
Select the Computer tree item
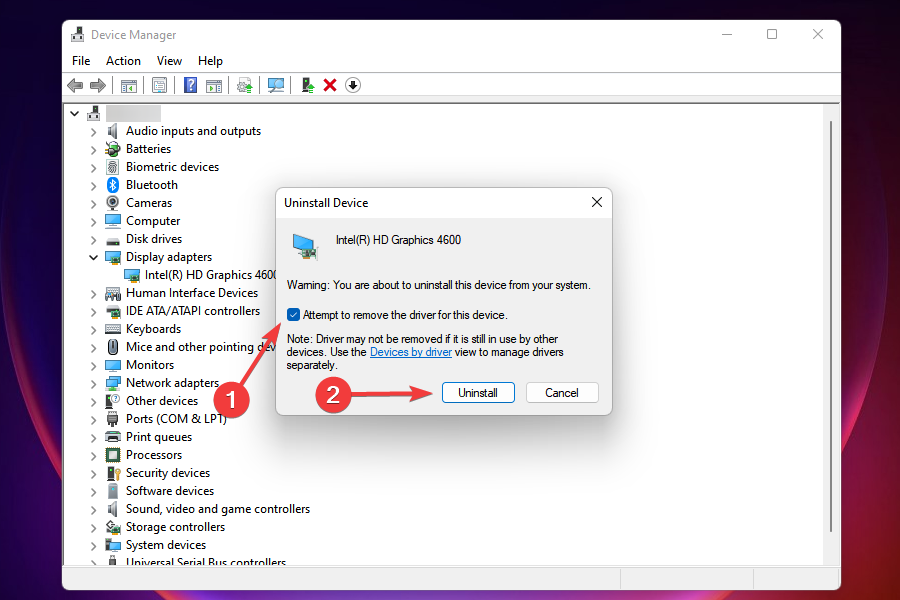[x=153, y=221]
